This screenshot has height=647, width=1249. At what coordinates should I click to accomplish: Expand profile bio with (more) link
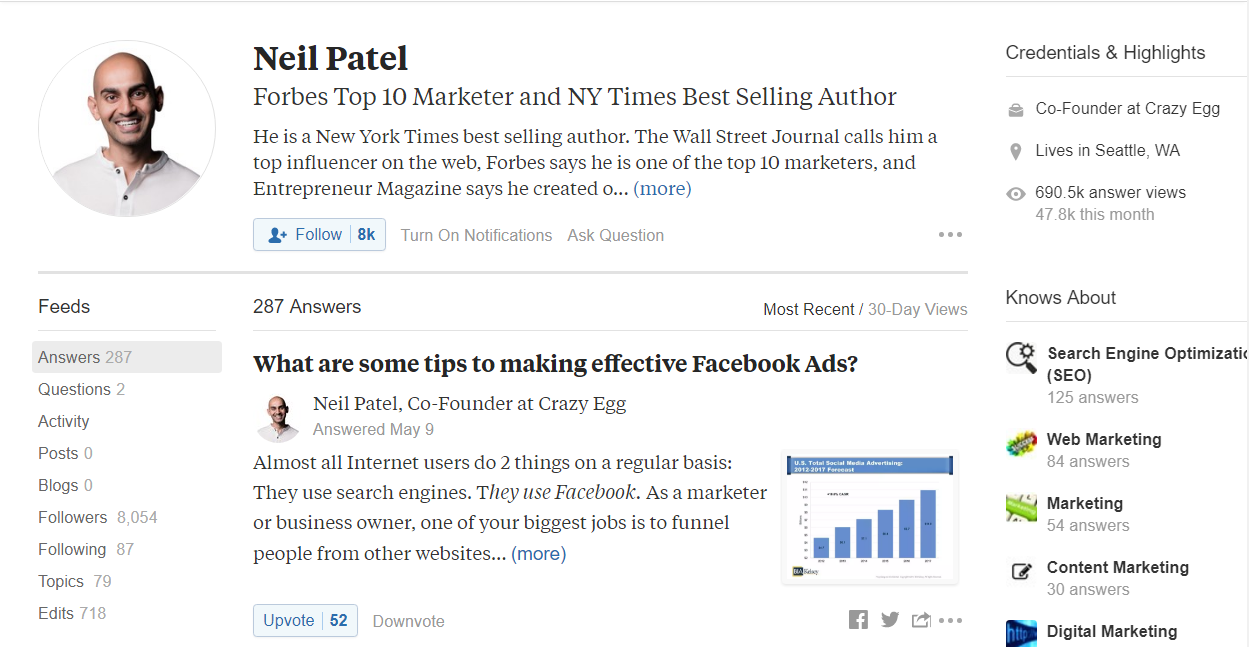[662, 188]
